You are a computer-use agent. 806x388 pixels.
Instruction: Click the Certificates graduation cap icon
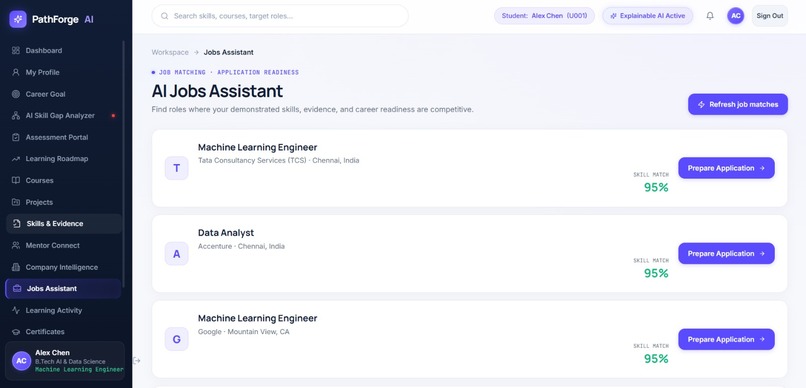16,332
